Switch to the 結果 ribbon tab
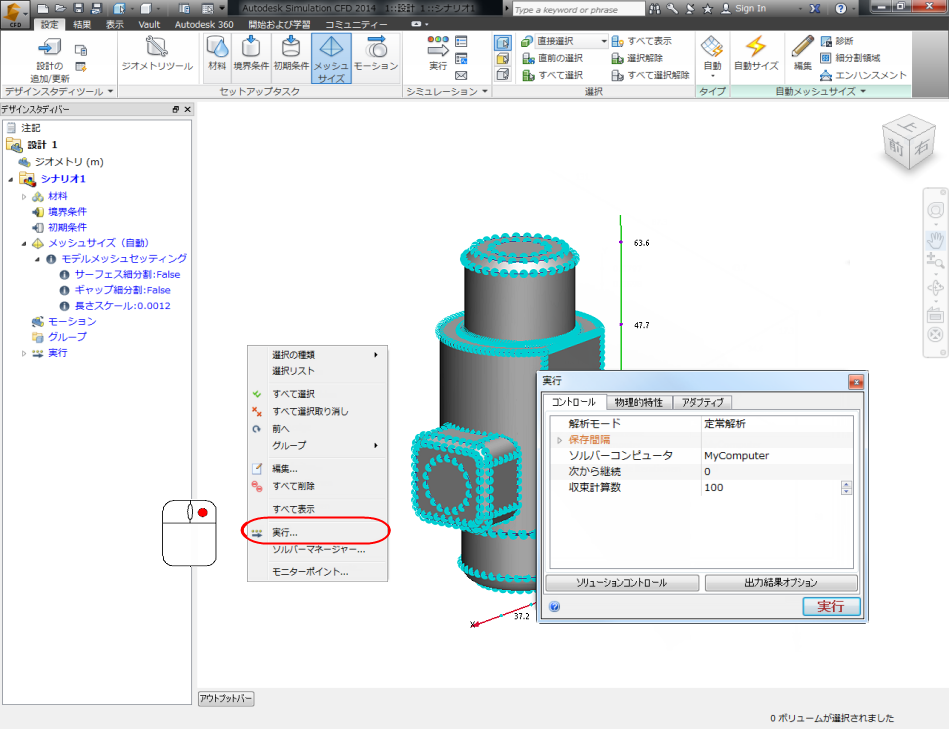 (82, 24)
